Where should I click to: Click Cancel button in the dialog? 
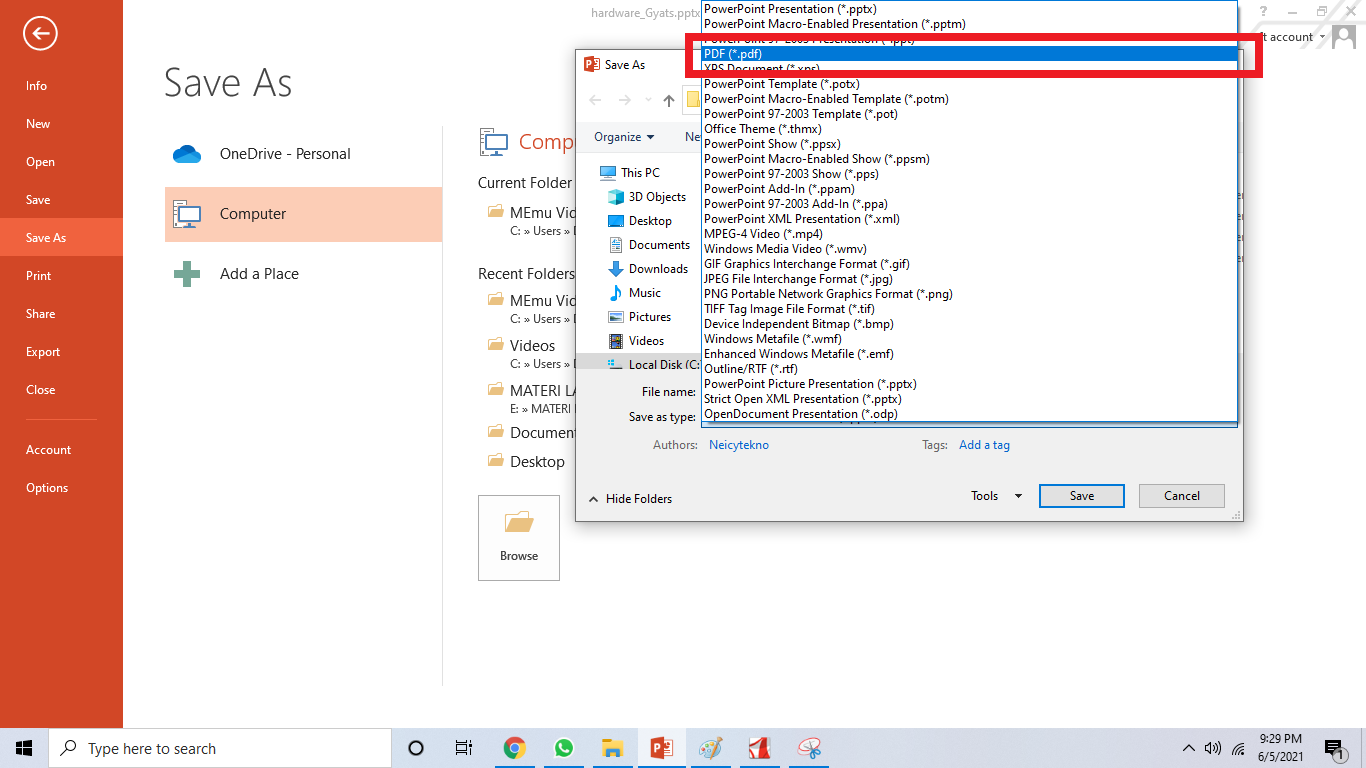[x=1182, y=496]
